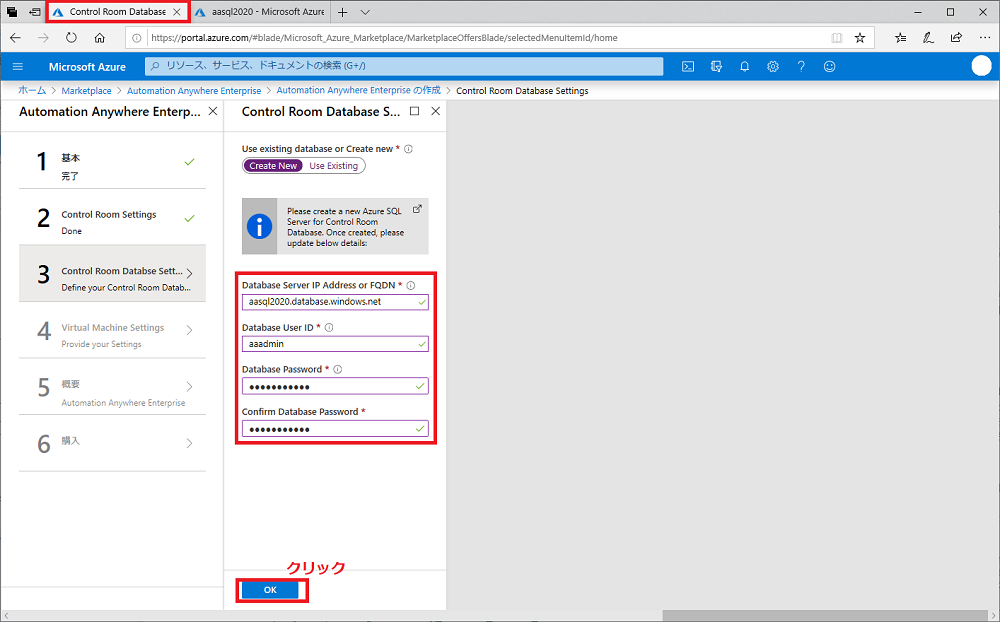Screen dimensions: 1000x622
Task: Select the Use Existing option
Action: 334,166
